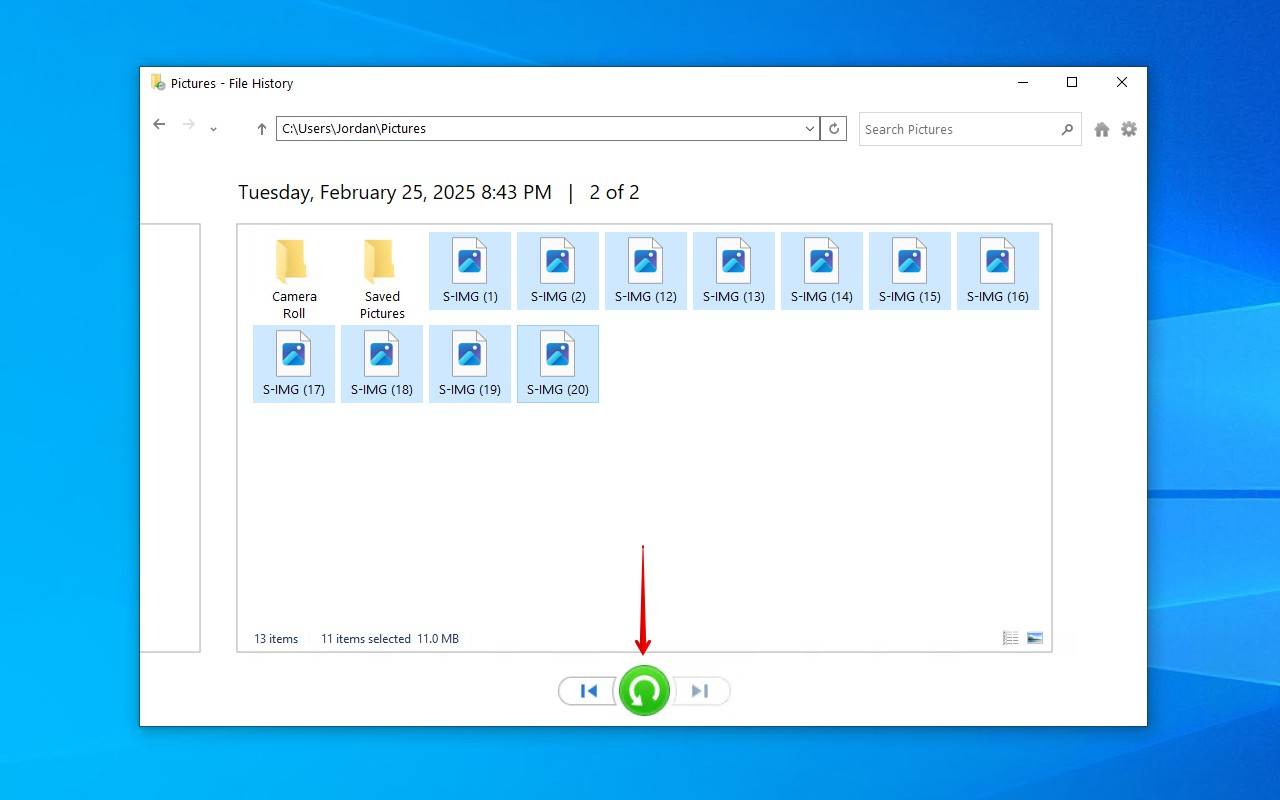Navigate up one folder level
The image size is (1280, 800).
click(x=260, y=128)
